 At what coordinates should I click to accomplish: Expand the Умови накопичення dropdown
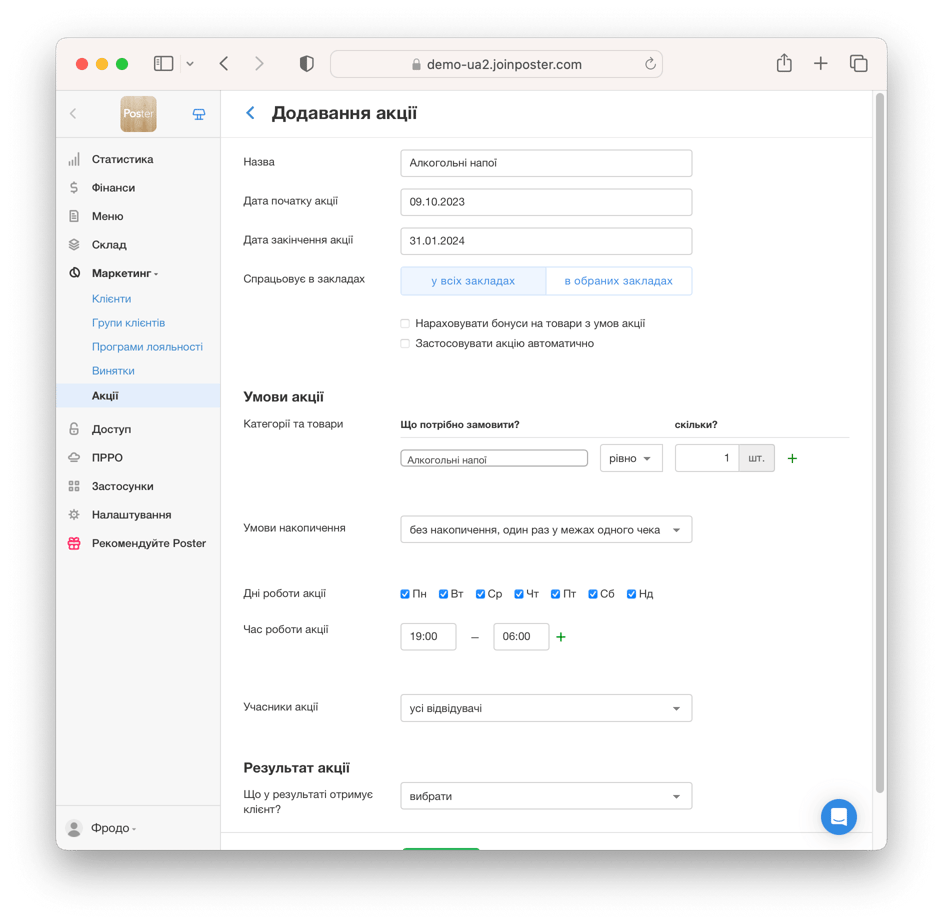545,530
